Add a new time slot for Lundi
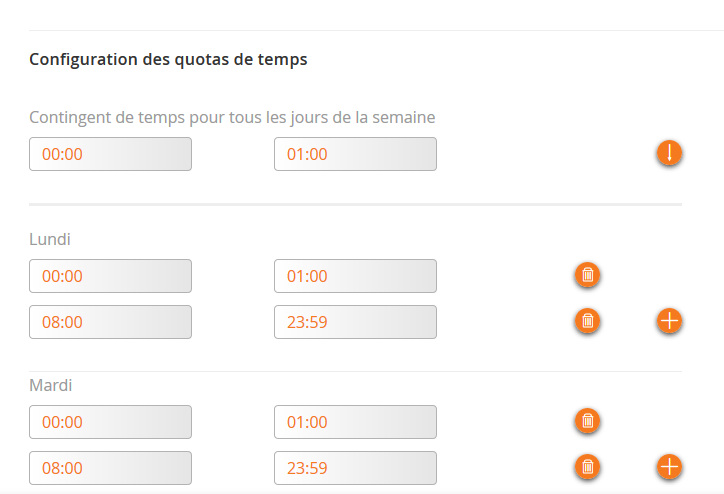The image size is (724, 494). point(669,321)
